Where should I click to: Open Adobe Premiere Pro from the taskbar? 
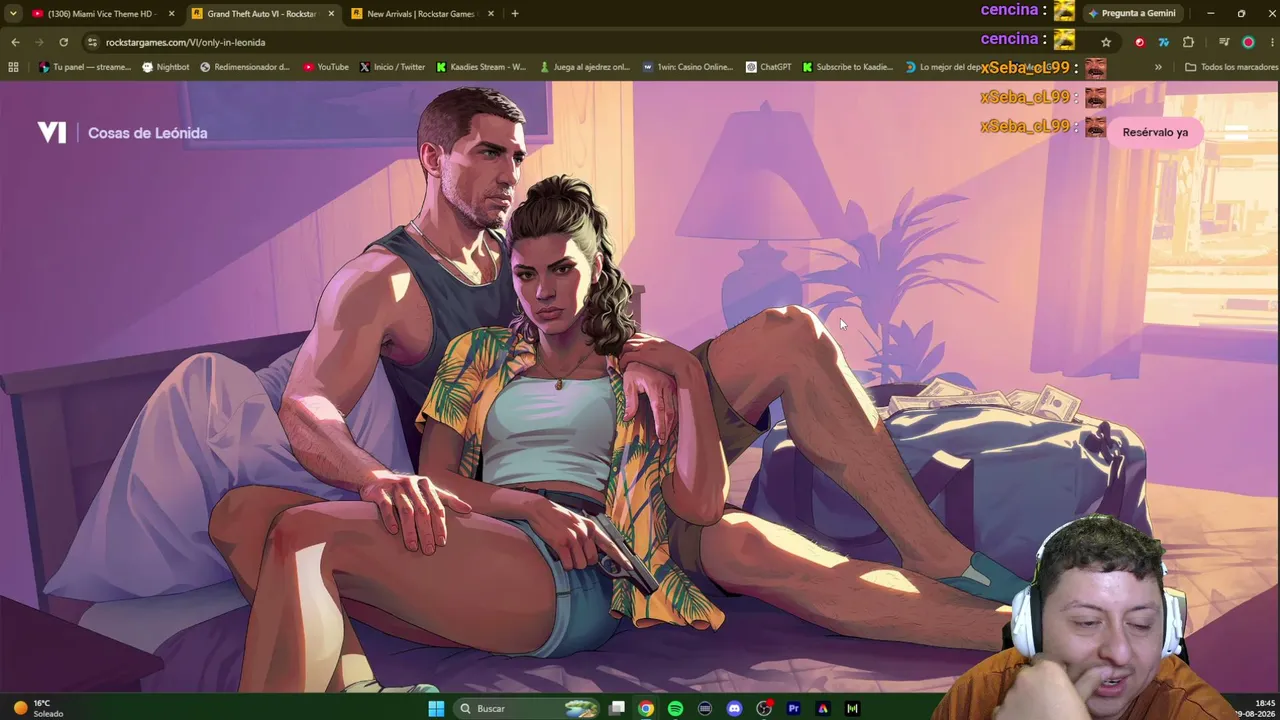[x=794, y=708]
